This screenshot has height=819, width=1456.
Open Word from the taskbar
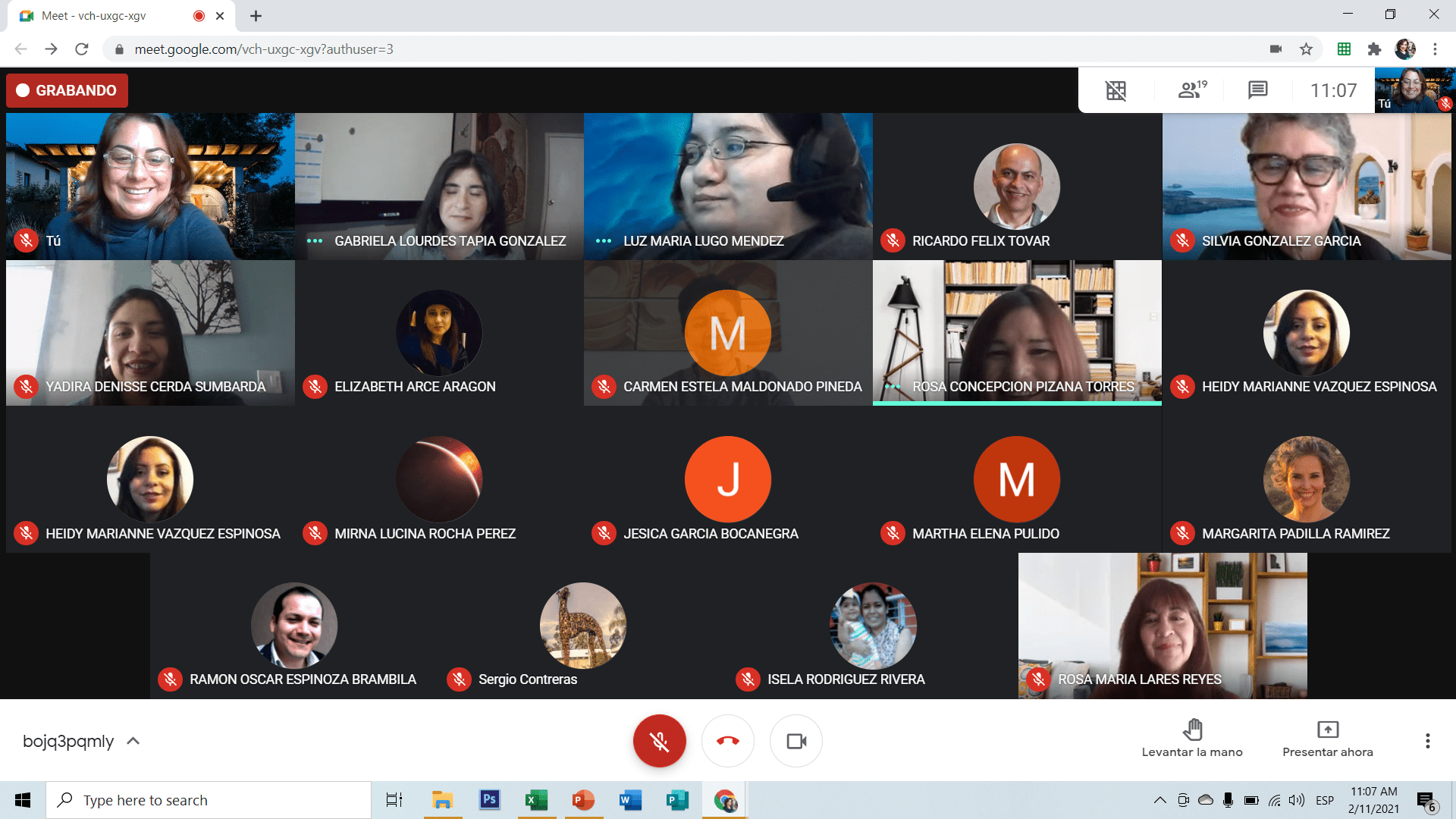coord(630,800)
